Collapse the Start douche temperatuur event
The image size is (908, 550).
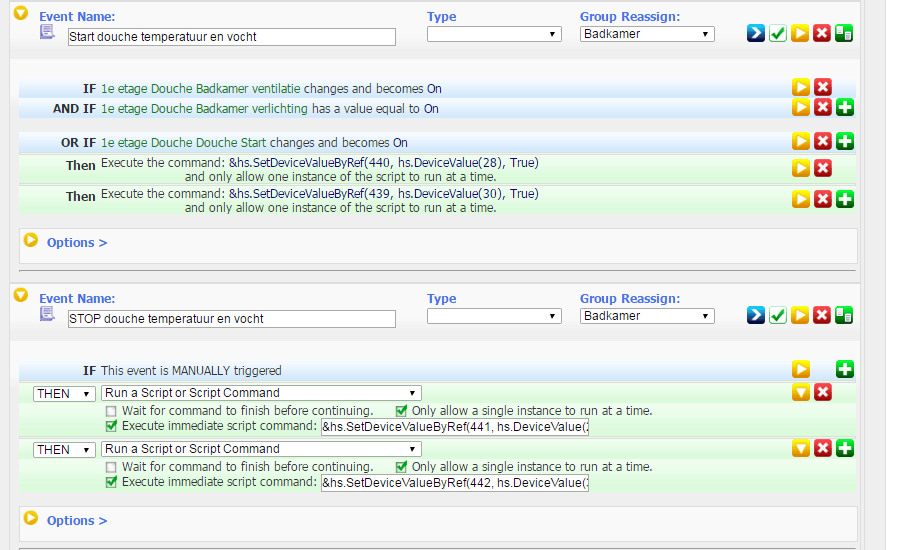coord(21,13)
